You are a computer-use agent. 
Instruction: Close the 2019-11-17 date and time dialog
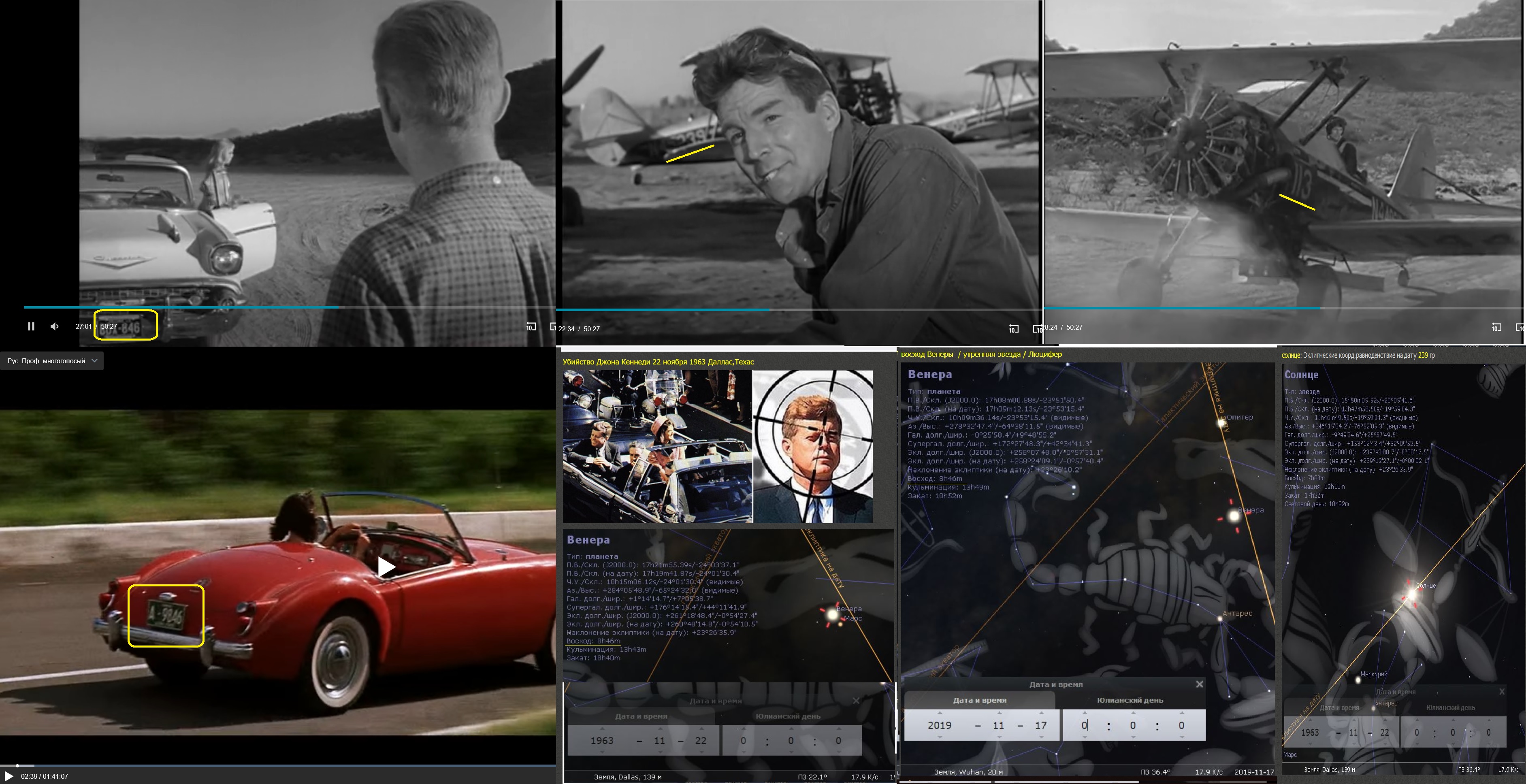(x=1200, y=684)
